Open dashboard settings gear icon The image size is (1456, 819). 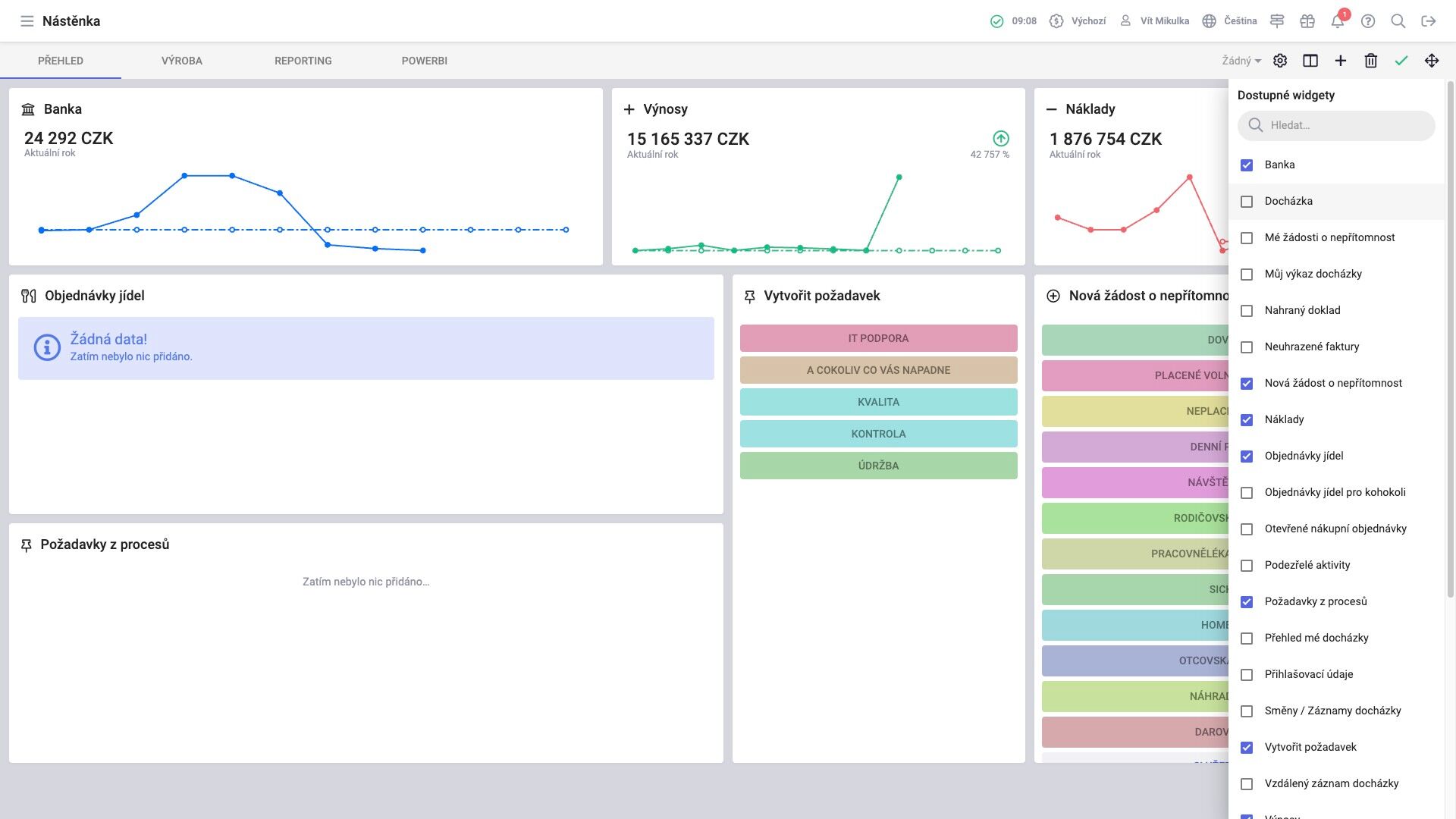(x=1280, y=61)
